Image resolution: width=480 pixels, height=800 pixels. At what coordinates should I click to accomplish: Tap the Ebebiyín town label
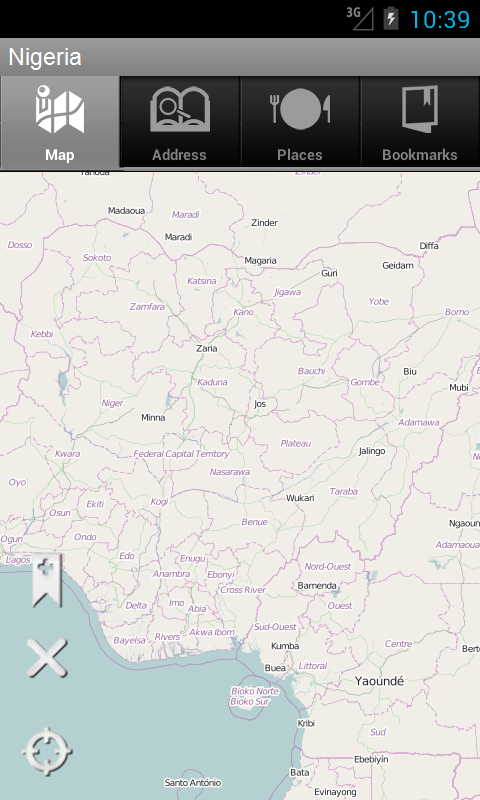[x=371, y=760]
